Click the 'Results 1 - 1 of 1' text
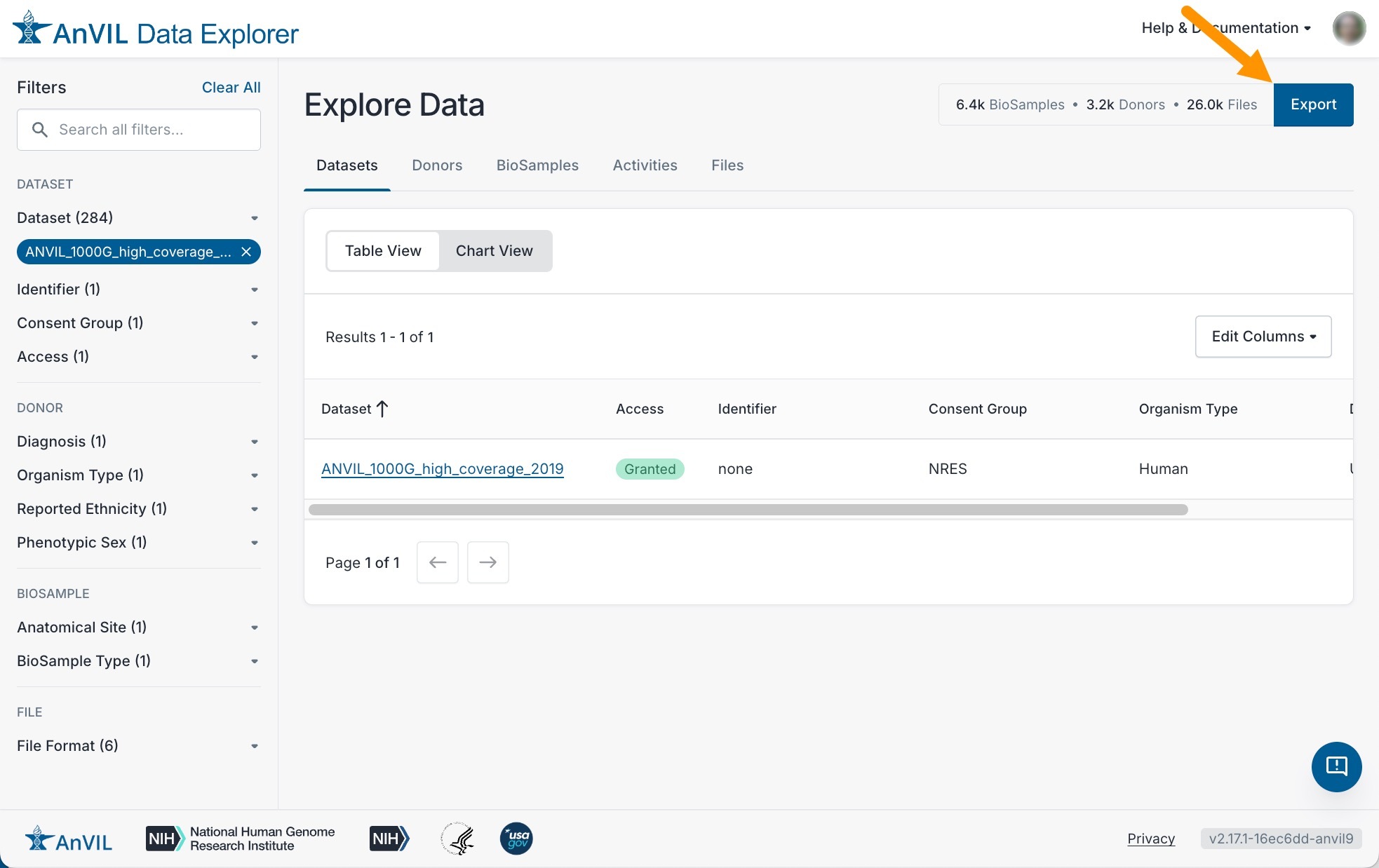The height and width of the screenshot is (868, 1379). (x=379, y=337)
